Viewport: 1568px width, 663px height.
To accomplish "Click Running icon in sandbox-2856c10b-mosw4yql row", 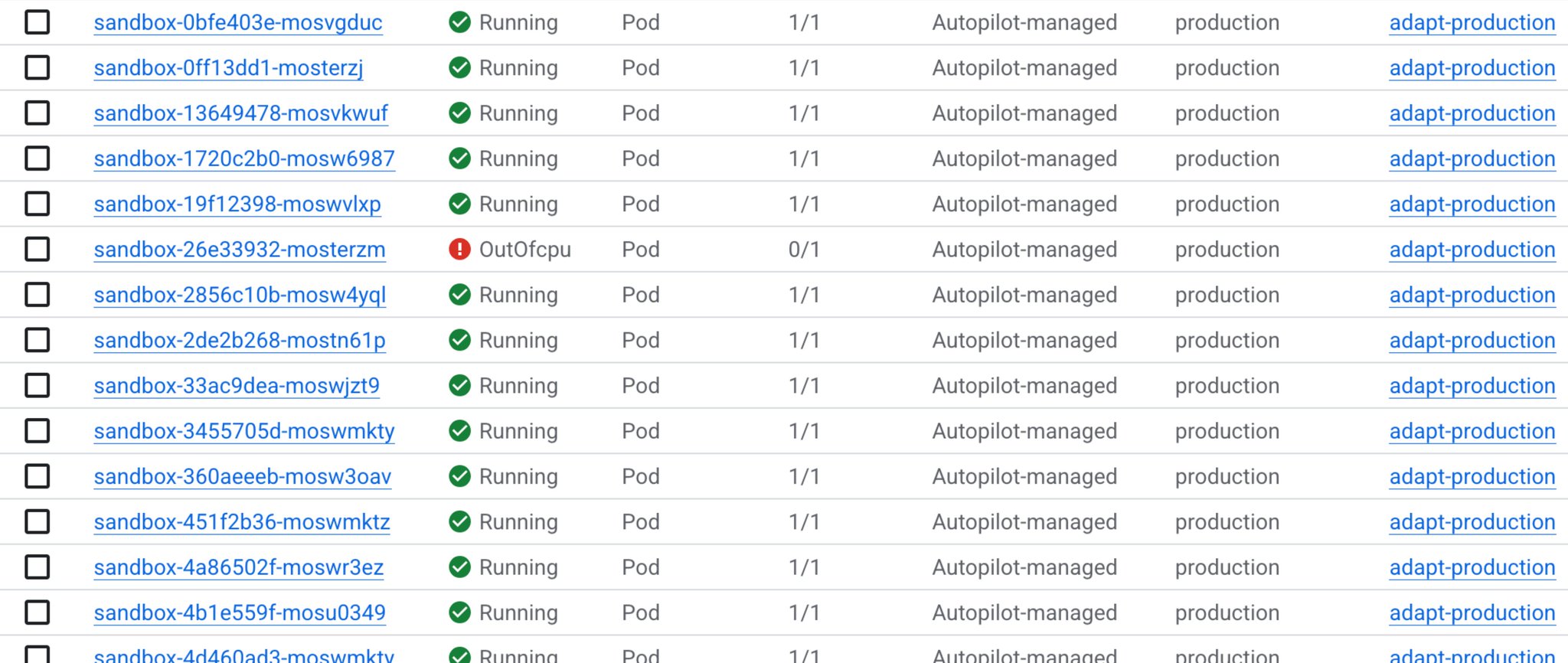I will click(x=459, y=295).
